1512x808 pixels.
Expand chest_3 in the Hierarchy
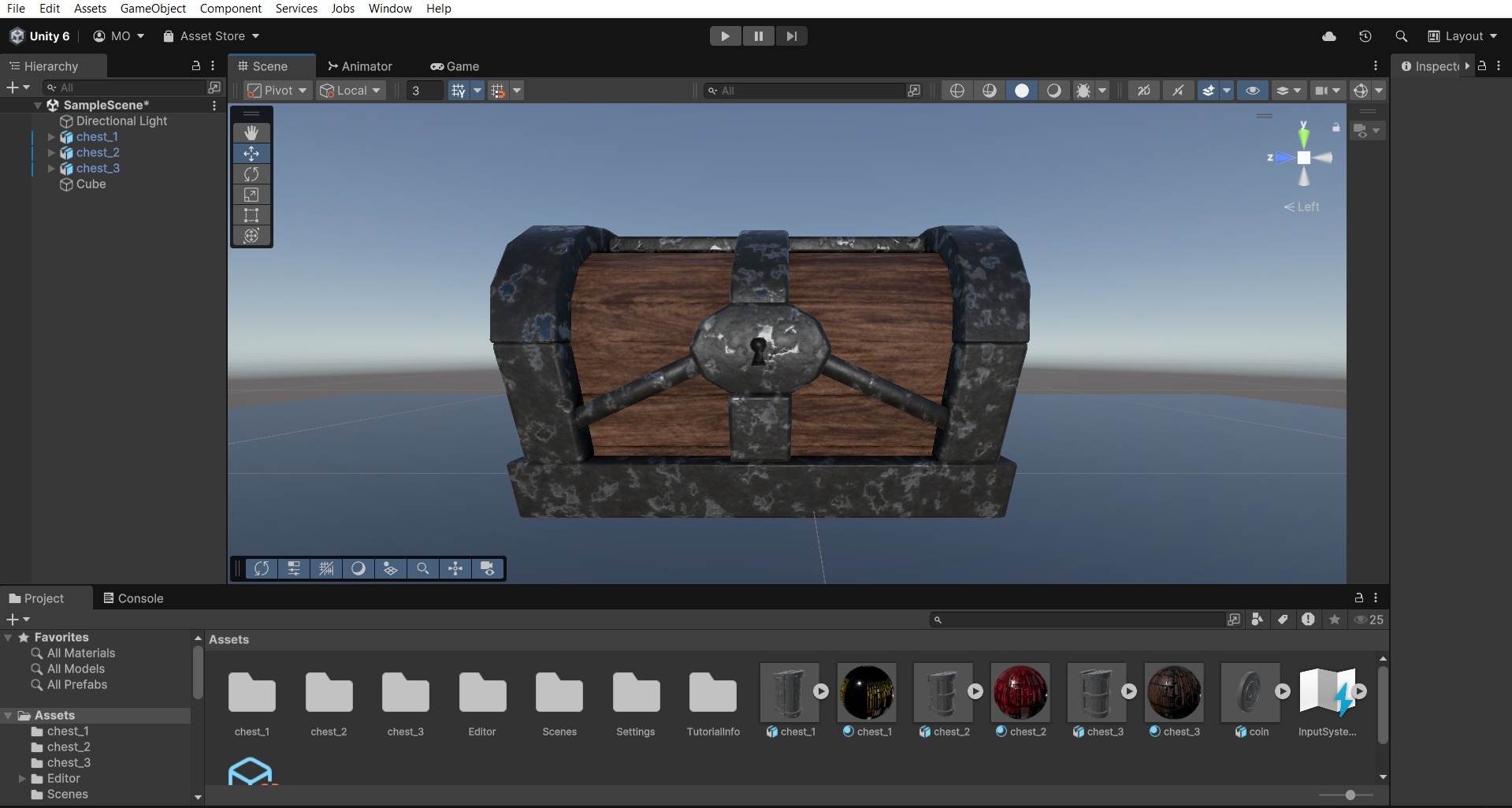(x=51, y=169)
